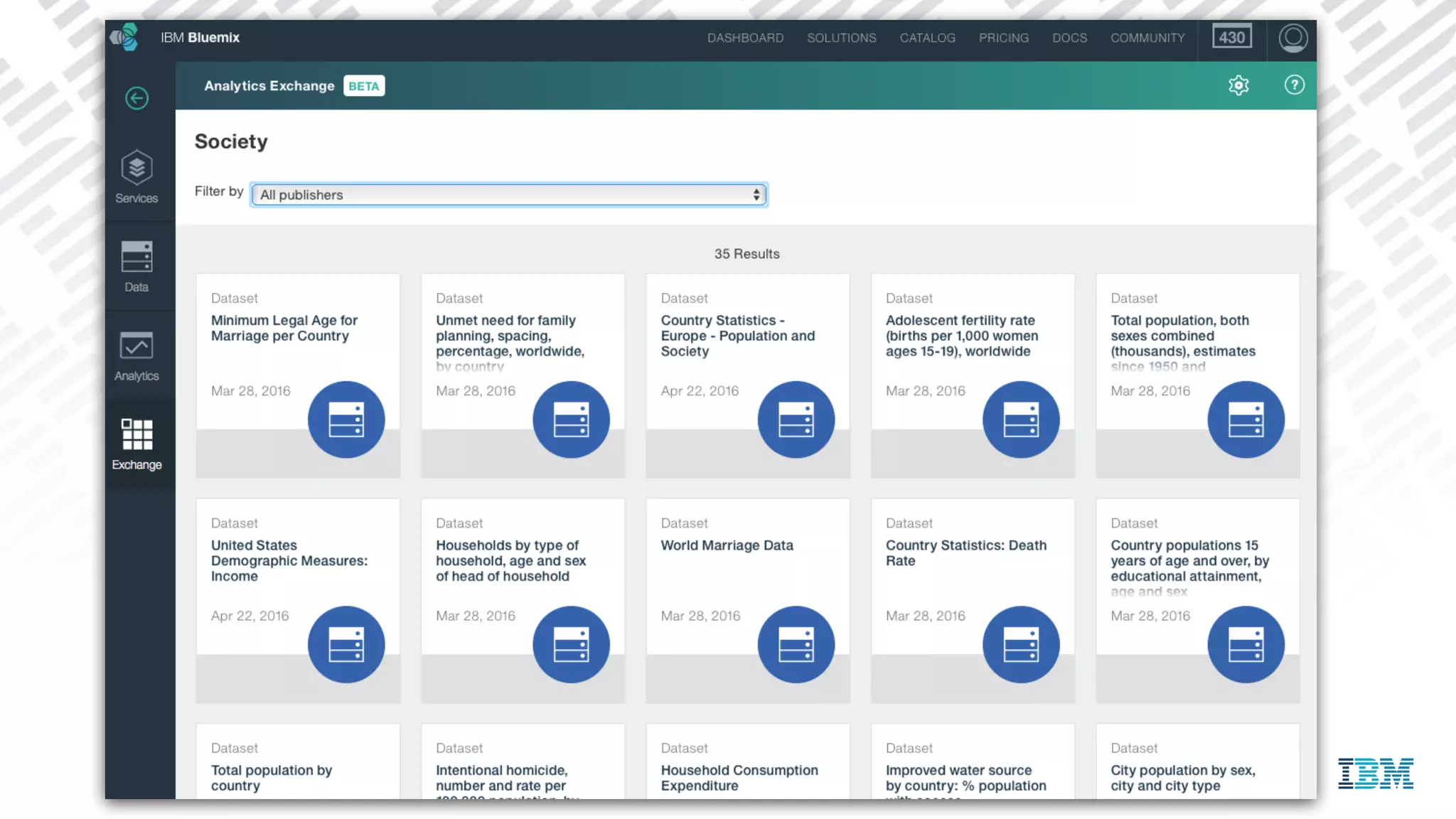Go to Analytics in the sidebar

click(x=136, y=355)
